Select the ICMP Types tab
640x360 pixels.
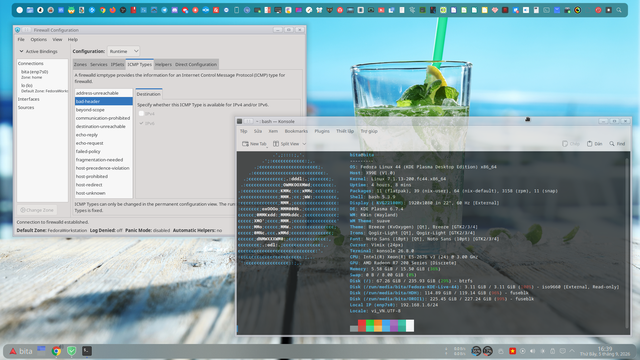click(139, 64)
